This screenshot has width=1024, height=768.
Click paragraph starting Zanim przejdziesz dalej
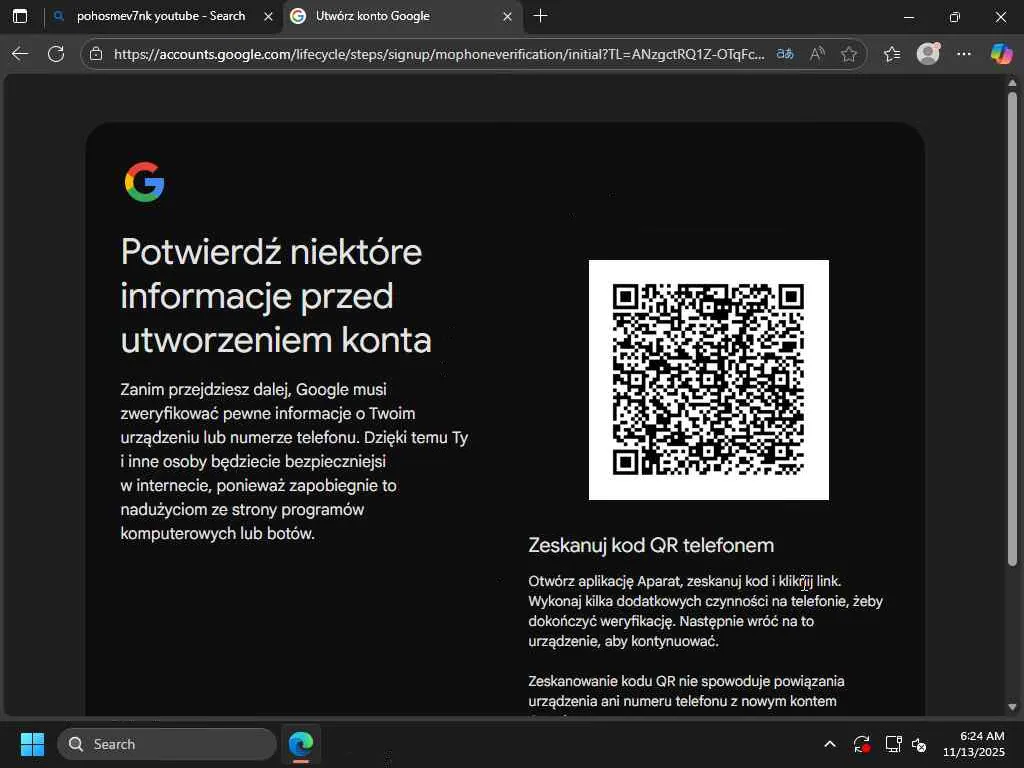click(x=295, y=461)
